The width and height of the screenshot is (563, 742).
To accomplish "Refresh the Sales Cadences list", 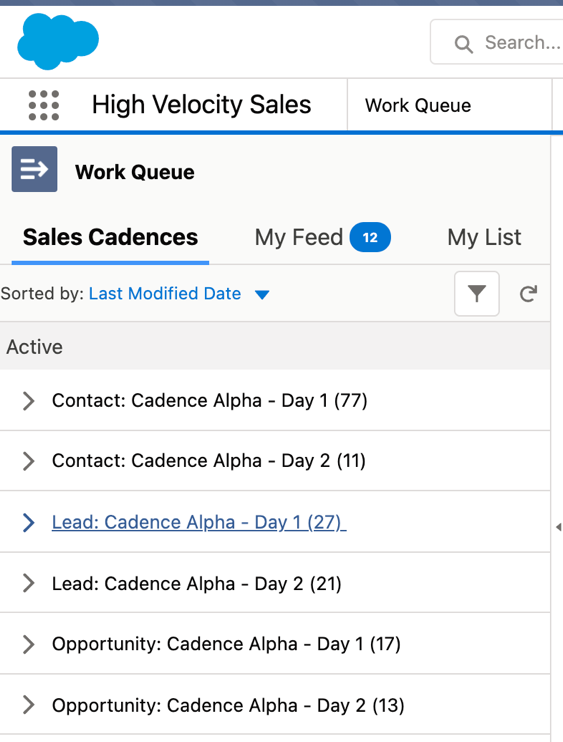I will (528, 294).
